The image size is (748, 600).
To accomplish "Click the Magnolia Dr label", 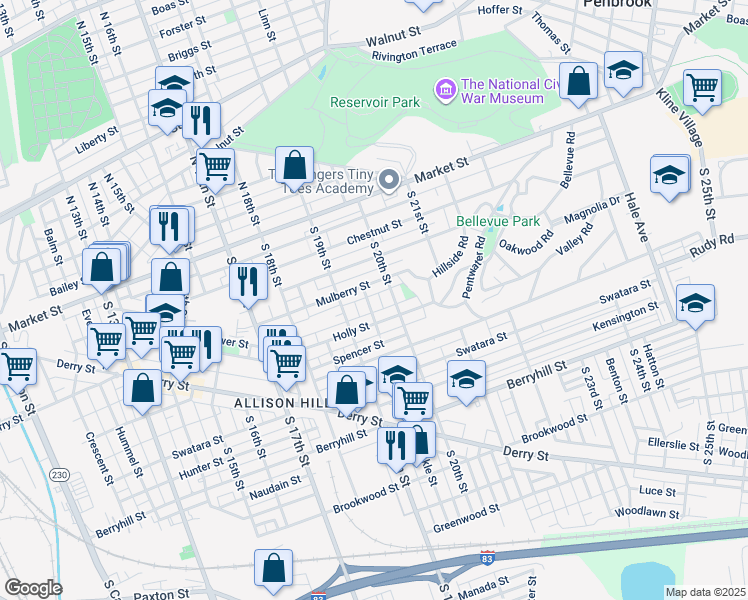I will coord(592,210).
